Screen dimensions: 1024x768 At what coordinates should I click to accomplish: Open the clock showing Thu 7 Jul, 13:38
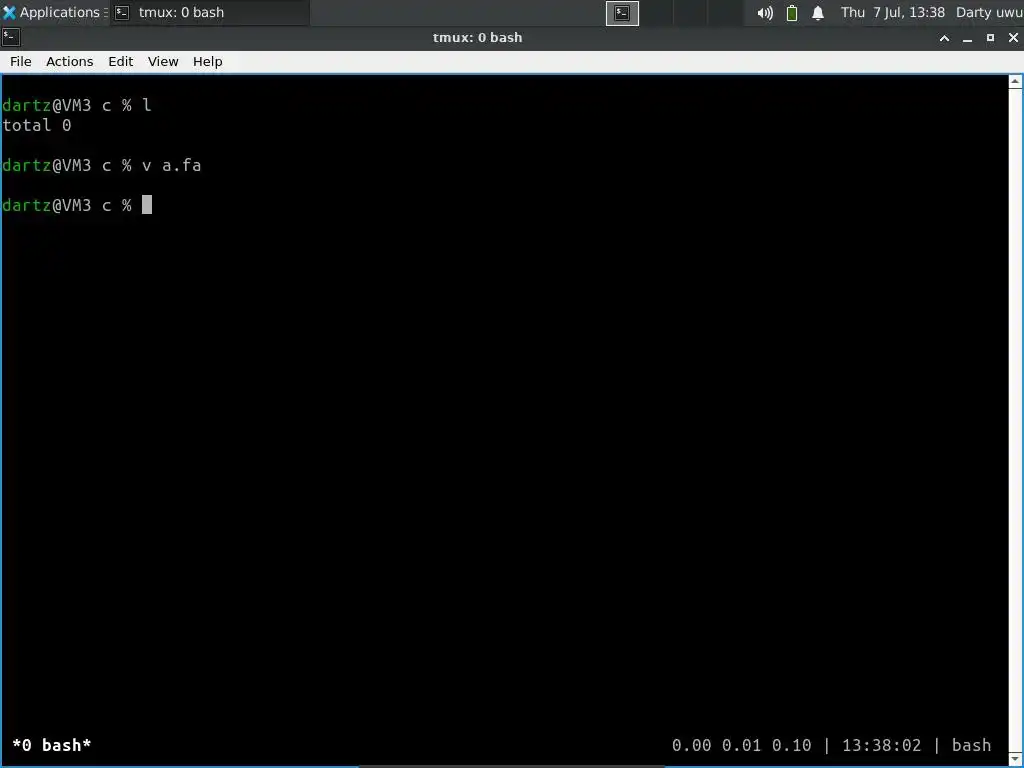(x=892, y=12)
